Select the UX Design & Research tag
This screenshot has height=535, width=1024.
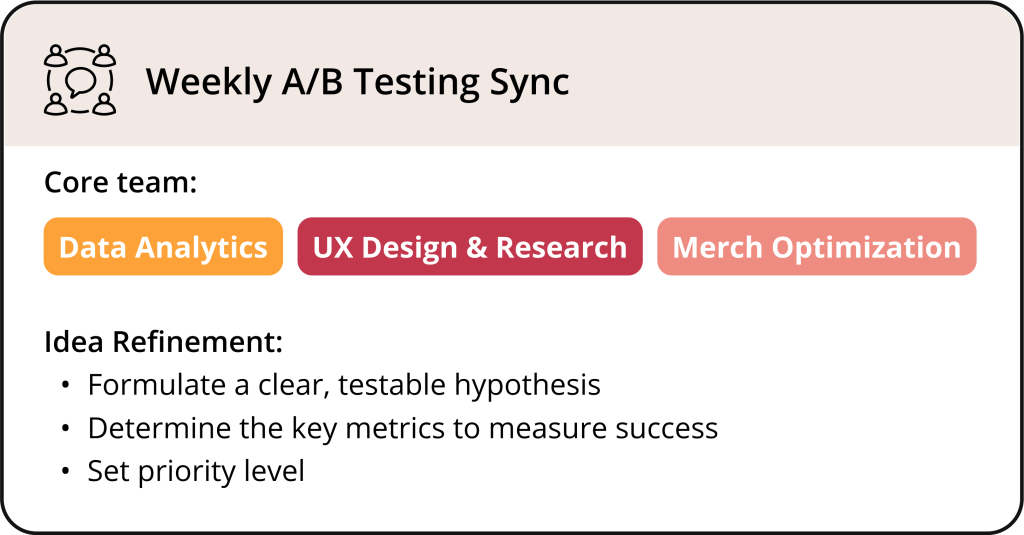point(470,247)
